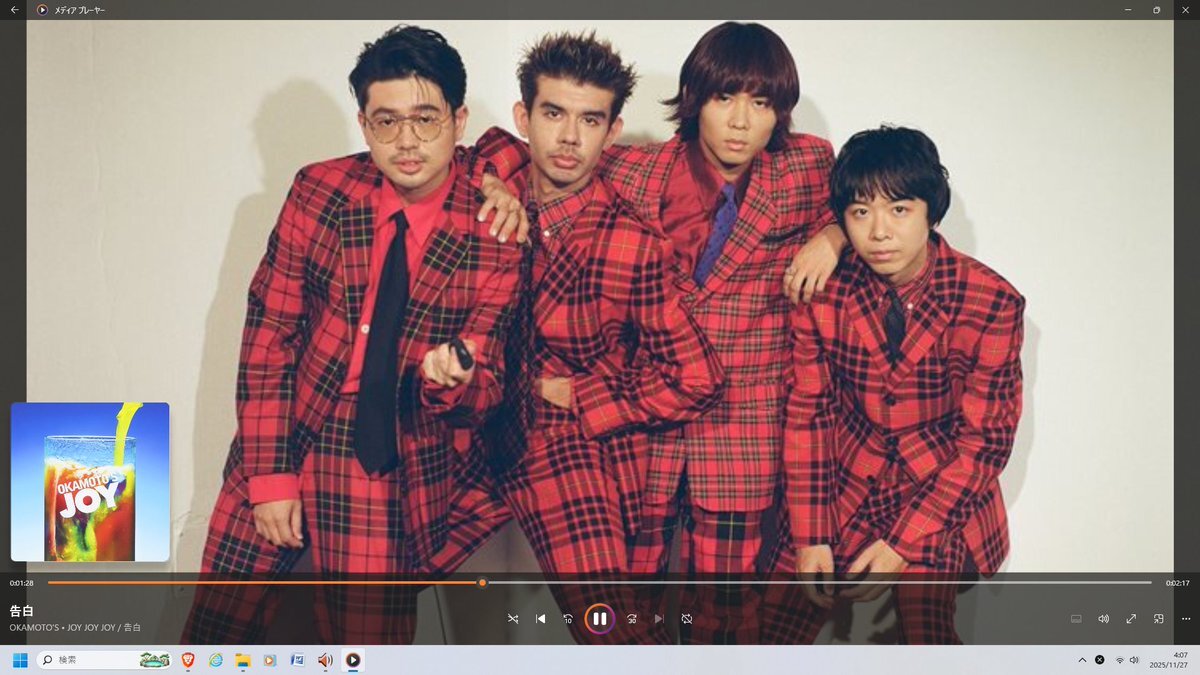1200x675 pixels.
Task: Expand the system tray hidden icons chevron
Action: (x=1081, y=660)
